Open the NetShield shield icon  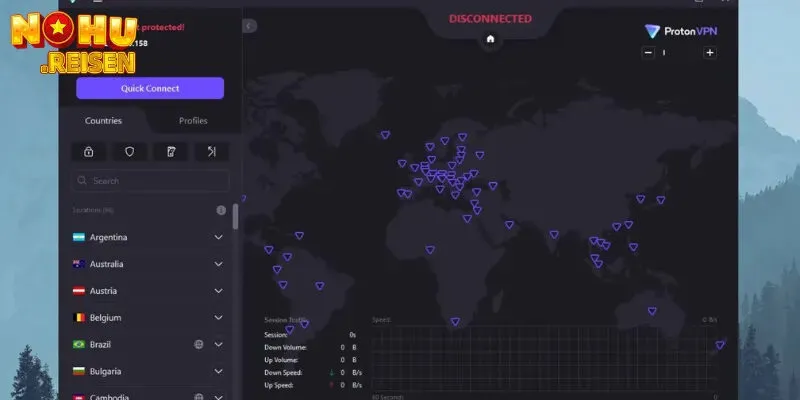point(129,152)
